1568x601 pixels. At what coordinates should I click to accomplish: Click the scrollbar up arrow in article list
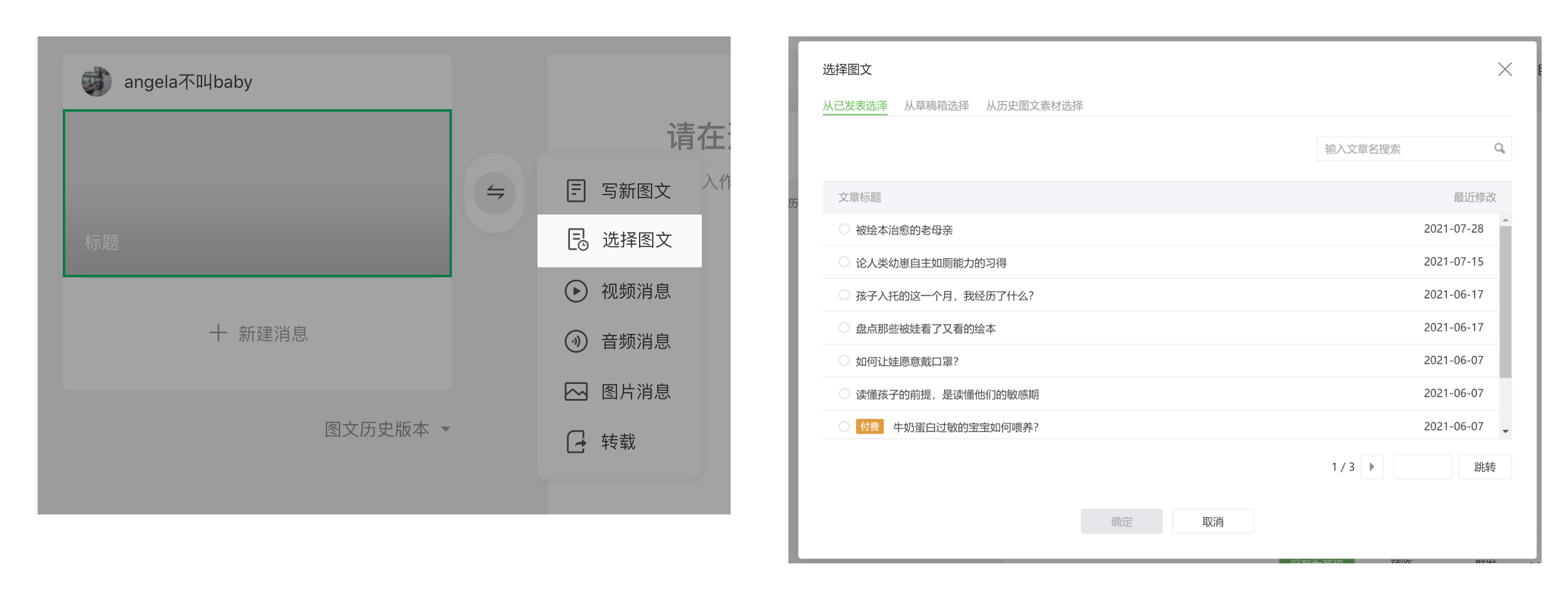click(1505, 220)
